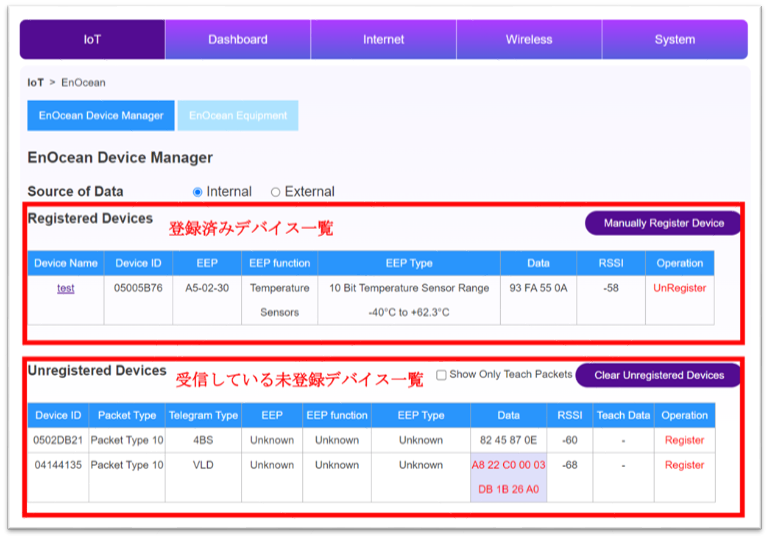
Task: Click Manually Register Device button
Action: tap(663, 223)
